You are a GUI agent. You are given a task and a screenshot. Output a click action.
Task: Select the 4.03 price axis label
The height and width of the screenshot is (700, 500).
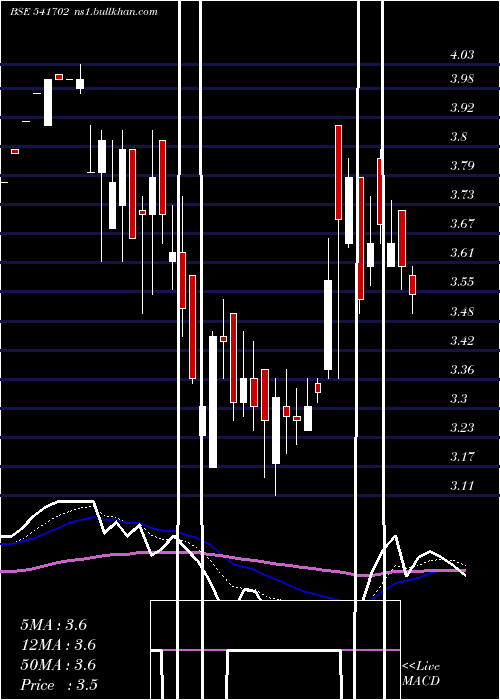click(462, 55)
